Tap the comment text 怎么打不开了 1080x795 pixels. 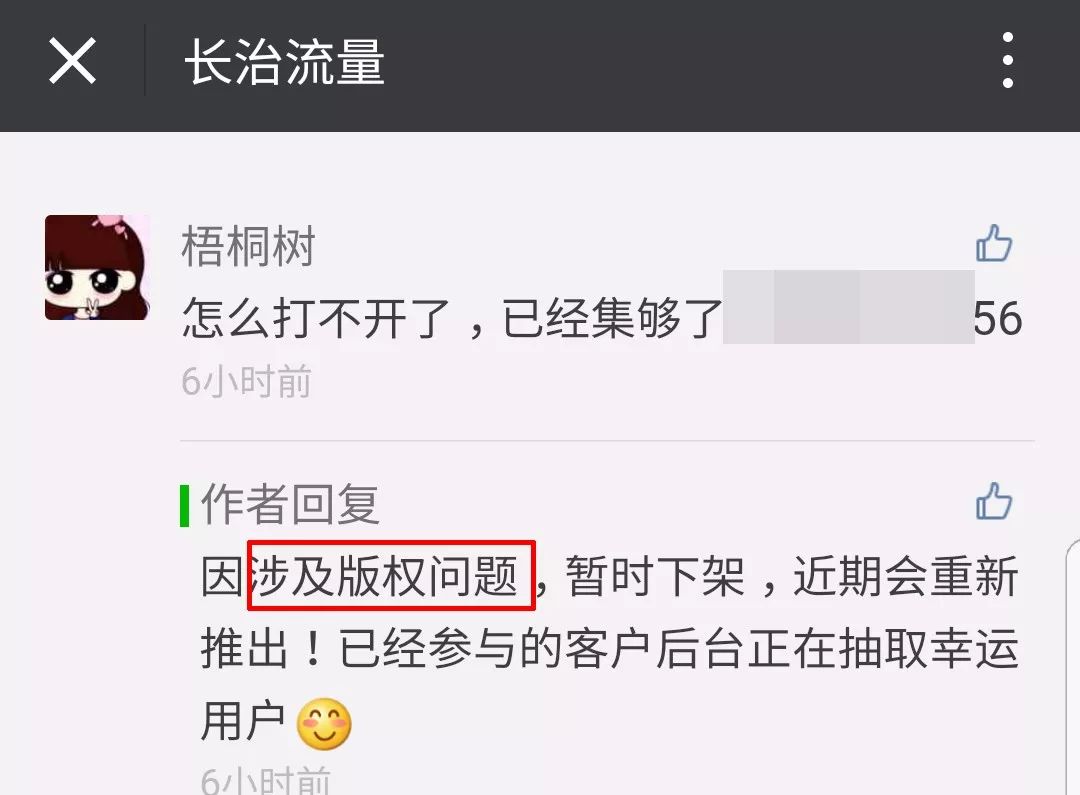(317, 318)
